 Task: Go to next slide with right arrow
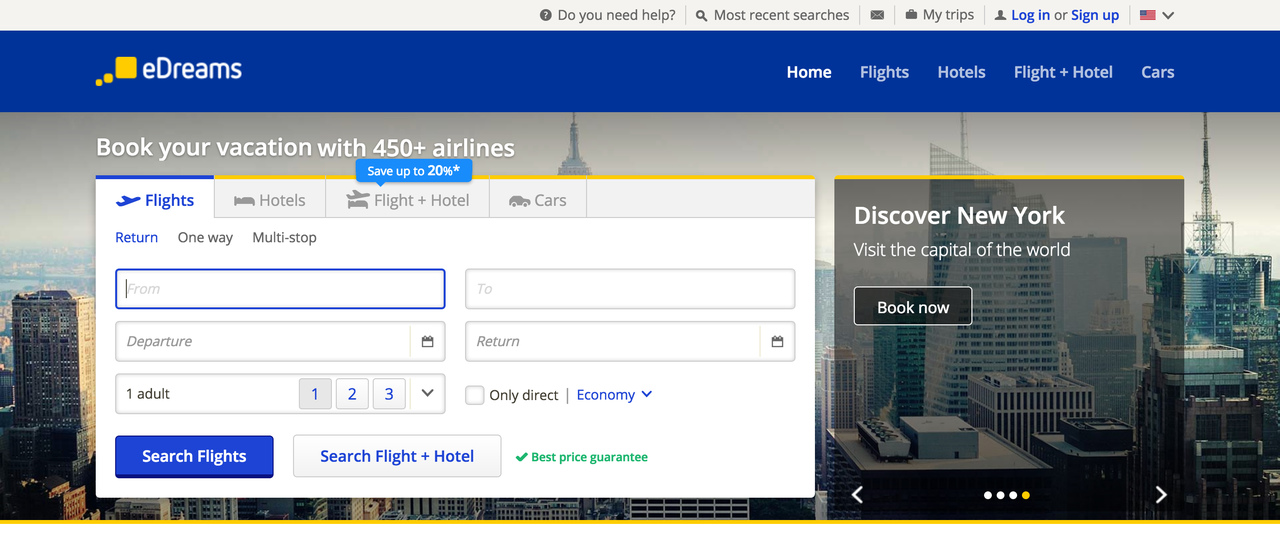coord(1161,494)
